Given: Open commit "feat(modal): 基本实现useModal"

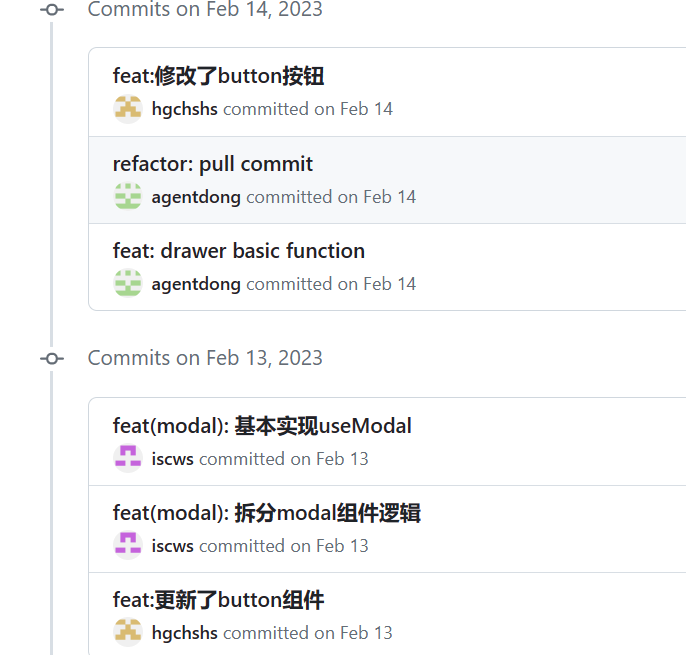Looking at the screenshot, I should (x=262, y=426).
